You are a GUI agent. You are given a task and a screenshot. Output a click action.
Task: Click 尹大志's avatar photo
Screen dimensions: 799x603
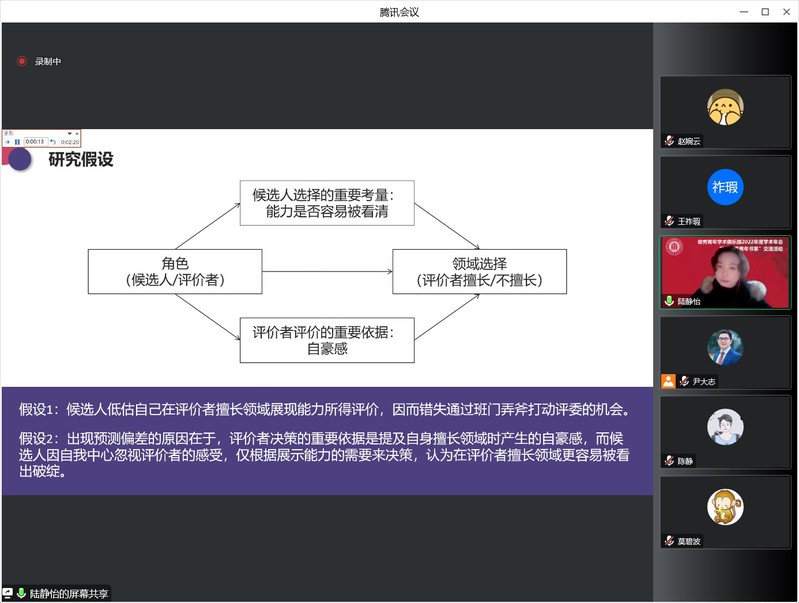click(x=725, y=347)
